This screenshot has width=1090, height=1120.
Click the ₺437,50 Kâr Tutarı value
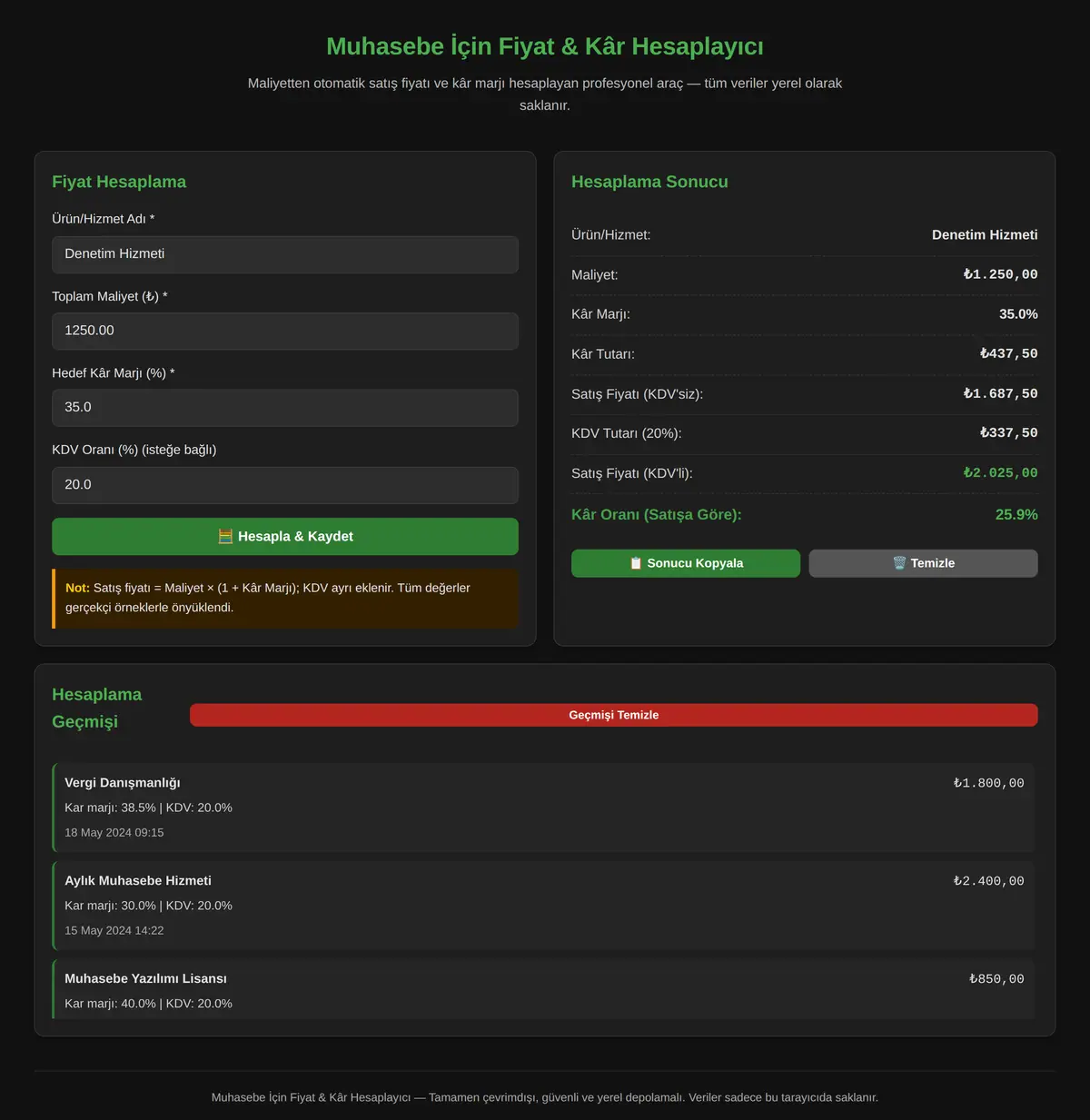pos(1008,353)
